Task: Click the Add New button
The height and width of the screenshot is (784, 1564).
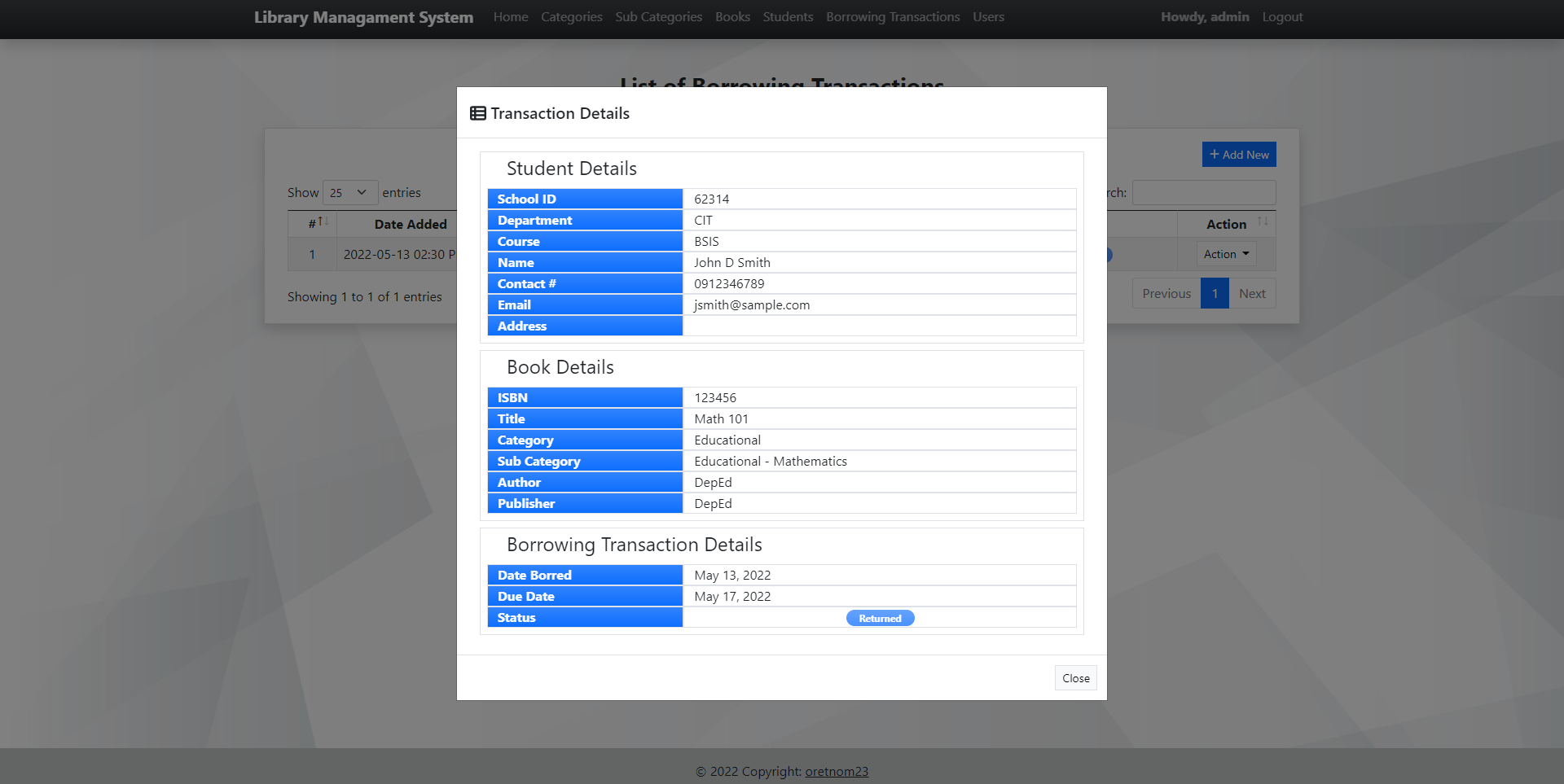Action: coord(1239,155)
